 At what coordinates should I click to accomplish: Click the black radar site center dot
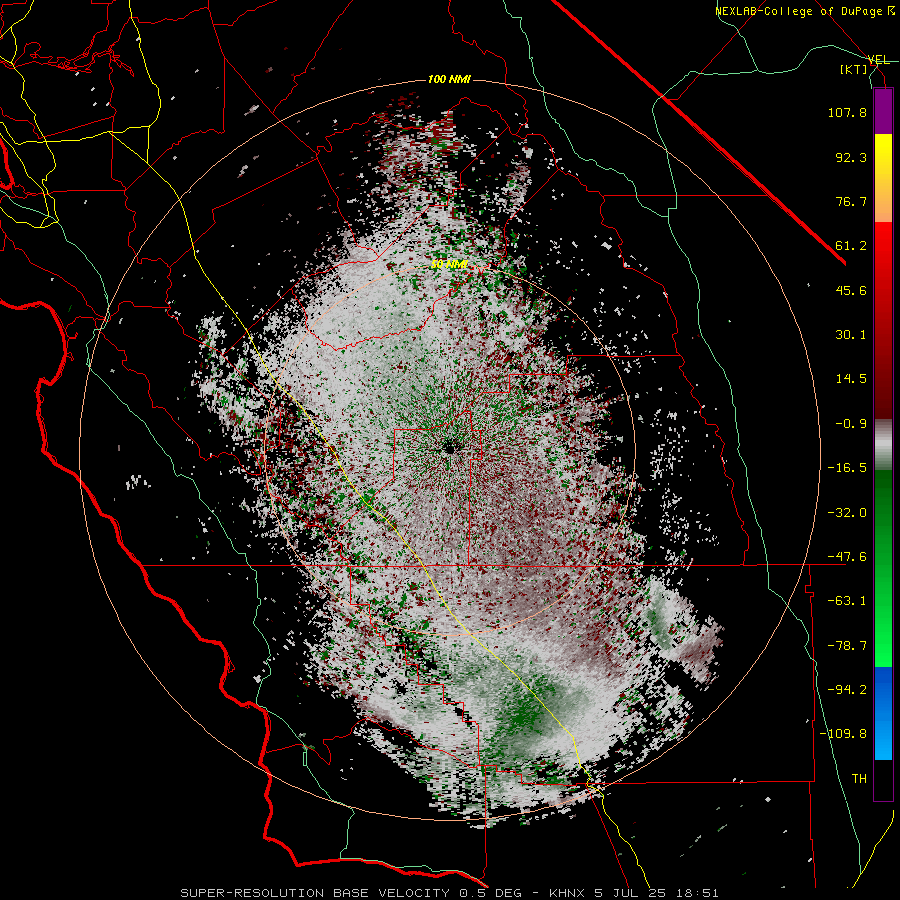[x=449, y=448]
